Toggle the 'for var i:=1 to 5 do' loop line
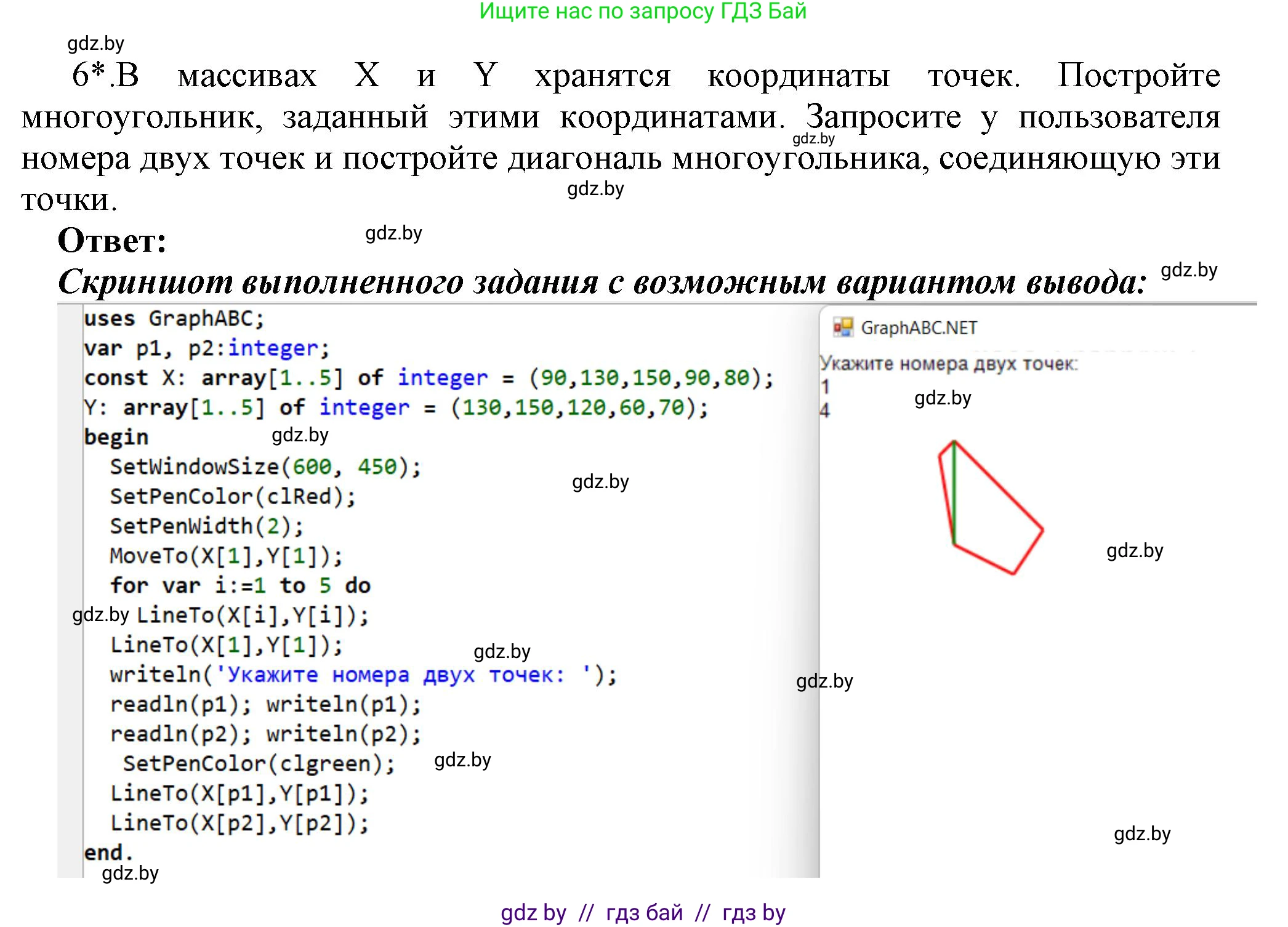 pos(240,585)
